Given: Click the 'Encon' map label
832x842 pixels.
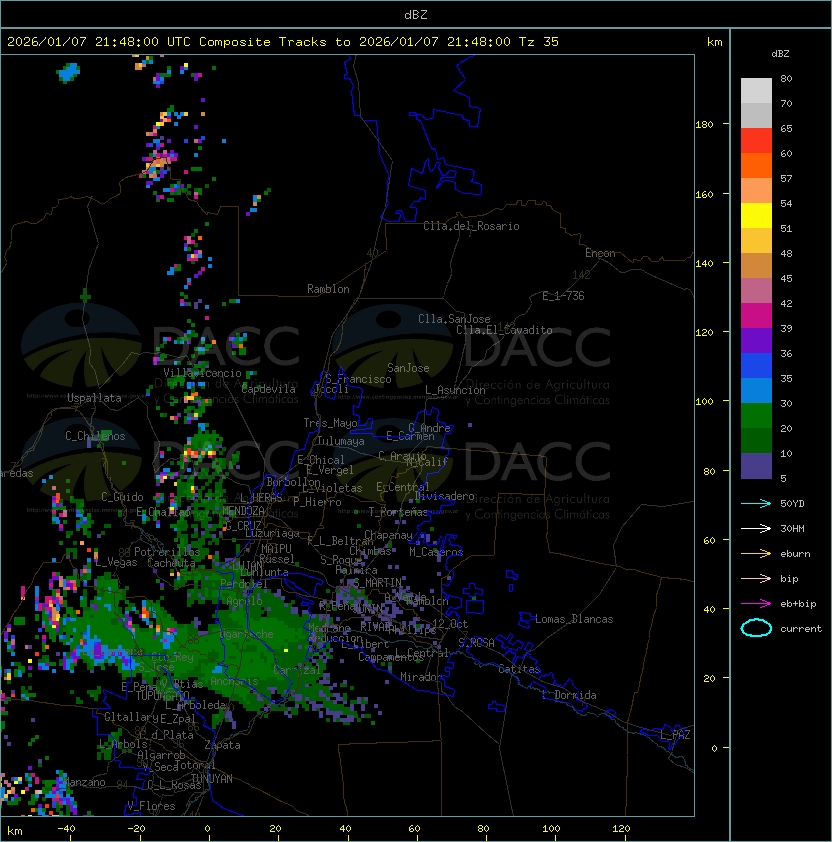Looking at the screenshot, I should coord(600,253).
